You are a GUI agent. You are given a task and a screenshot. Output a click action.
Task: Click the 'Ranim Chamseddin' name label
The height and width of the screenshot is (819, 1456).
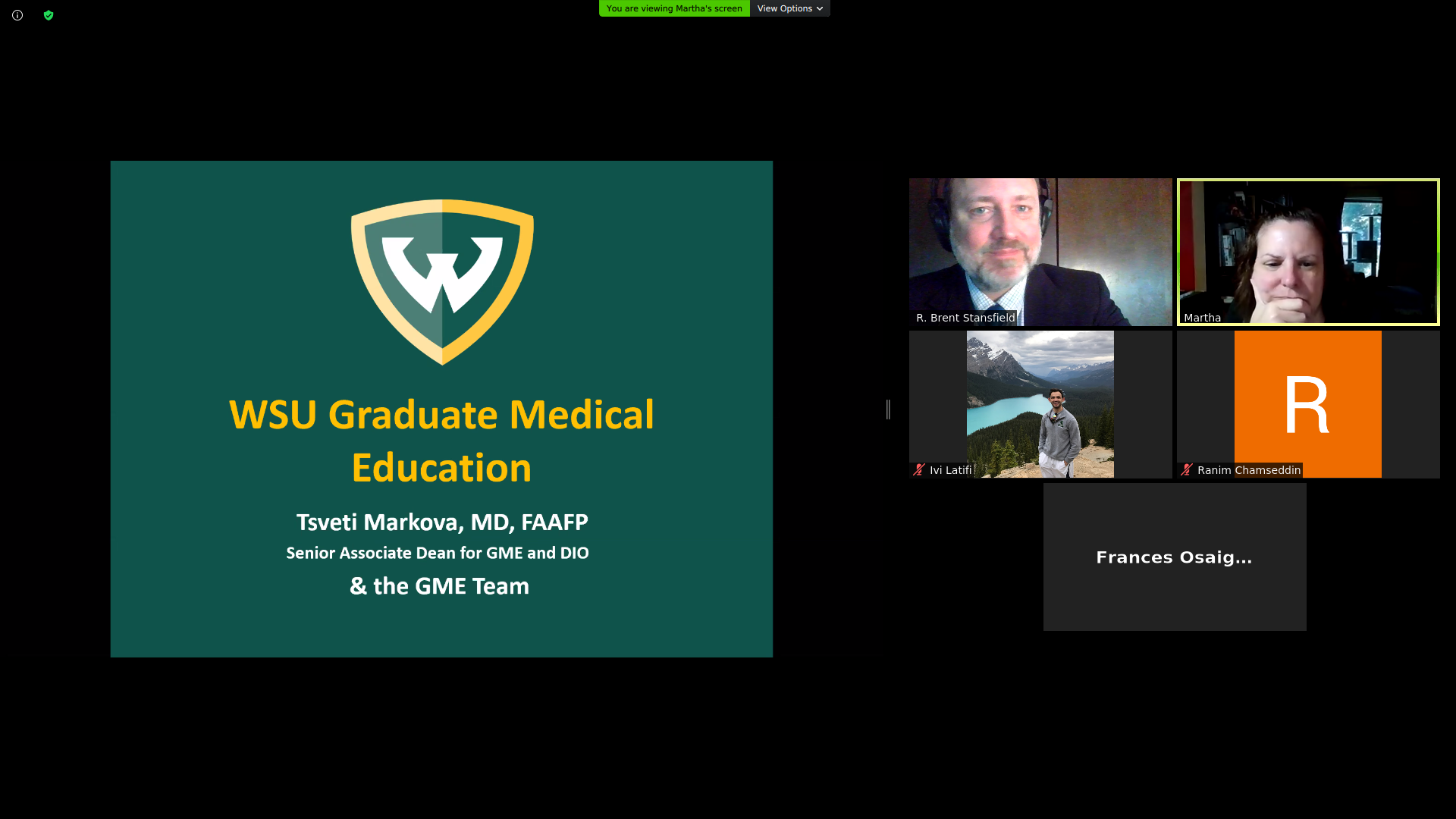tap(1249, 470)
